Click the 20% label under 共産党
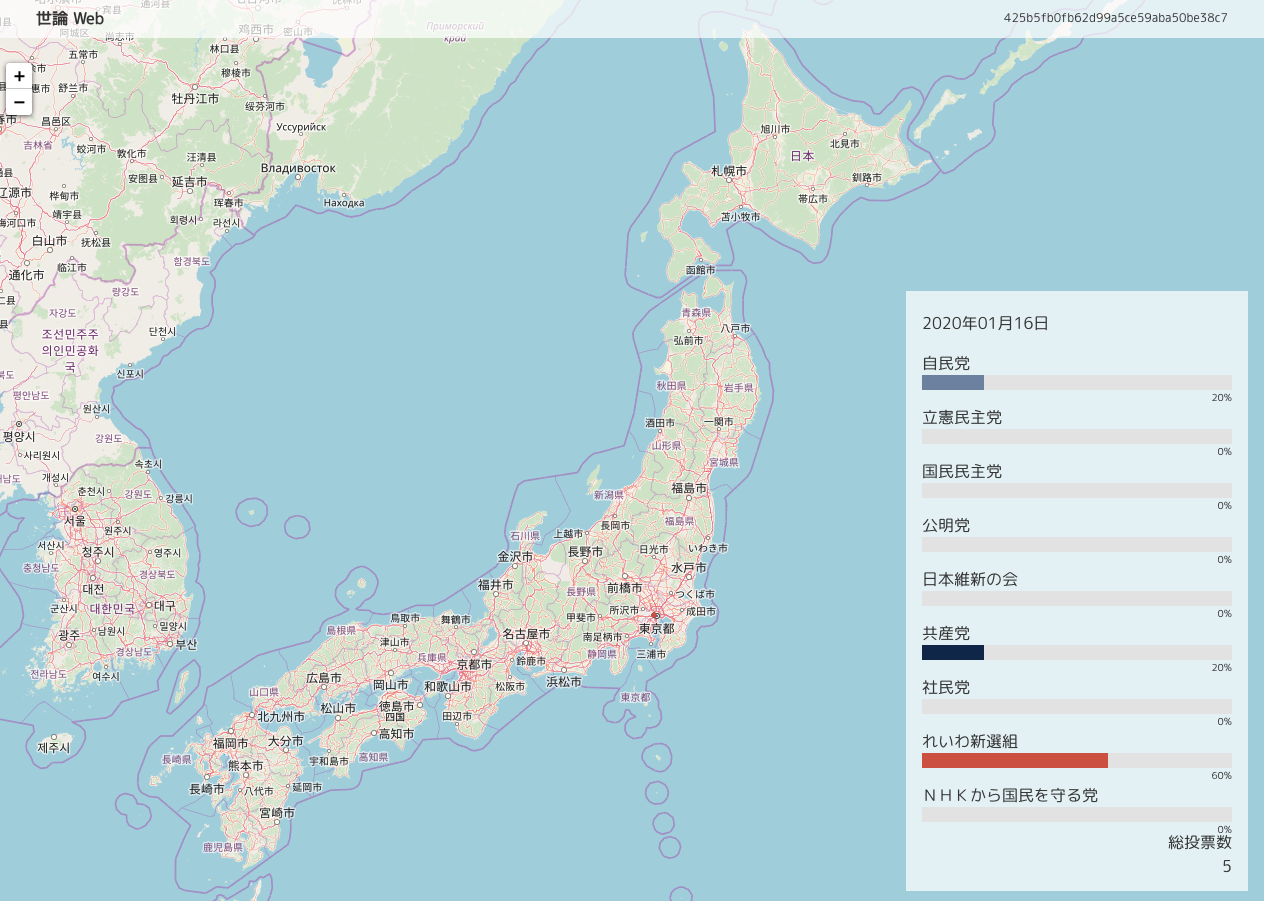The width and height of the screenshot is (1264, 901). click(x=1221, y=667)
